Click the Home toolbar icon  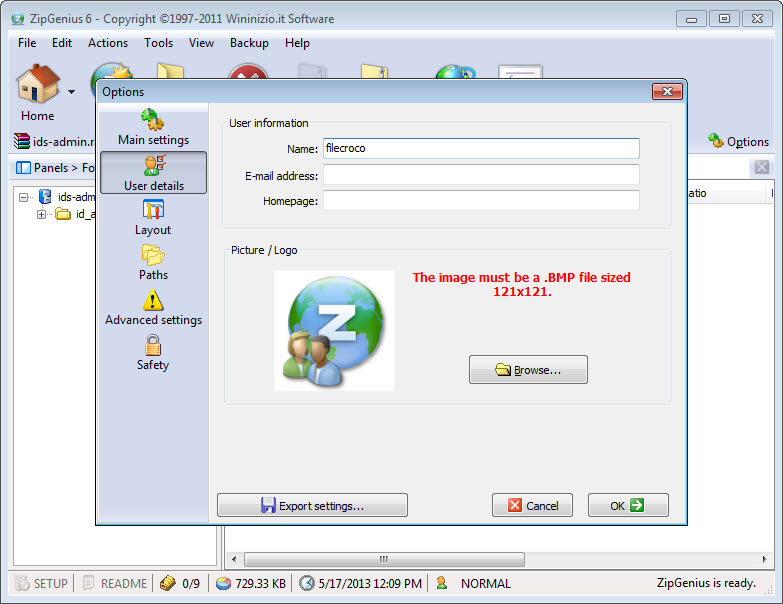[x=38, y=84]
